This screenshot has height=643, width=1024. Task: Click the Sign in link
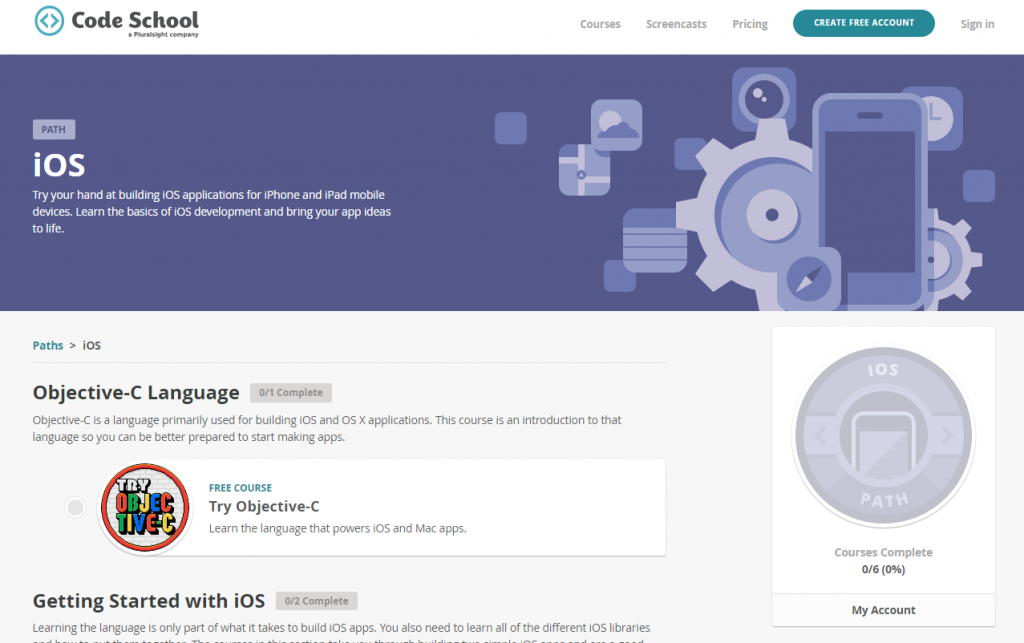[977, 24]
